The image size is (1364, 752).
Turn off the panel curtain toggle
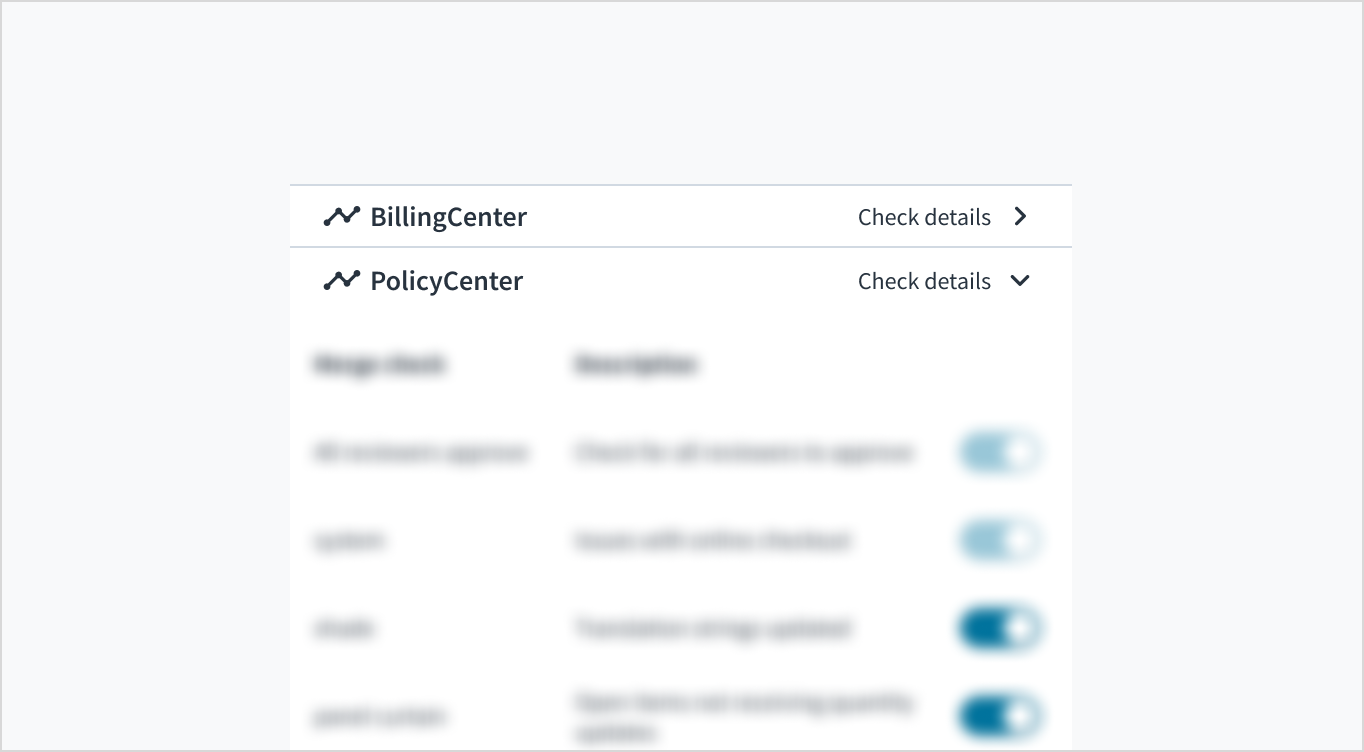click(999, 717)
